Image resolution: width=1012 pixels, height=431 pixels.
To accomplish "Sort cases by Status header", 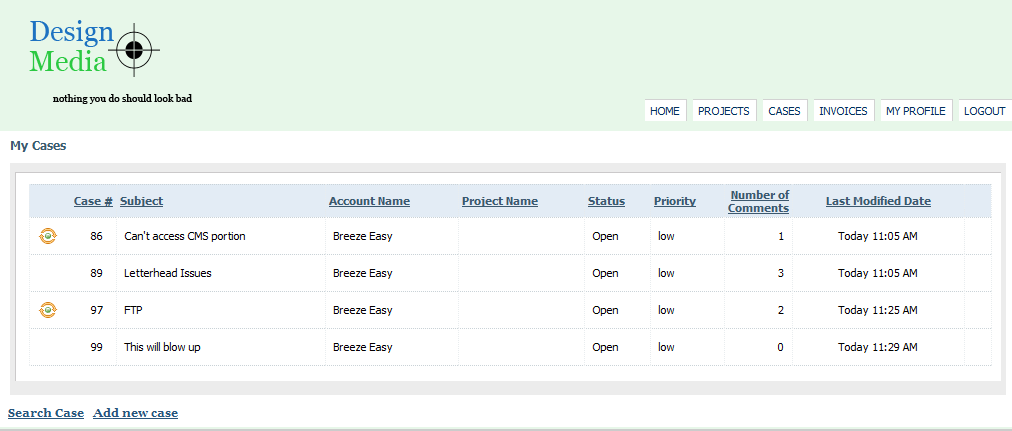I will click(606, 201).
